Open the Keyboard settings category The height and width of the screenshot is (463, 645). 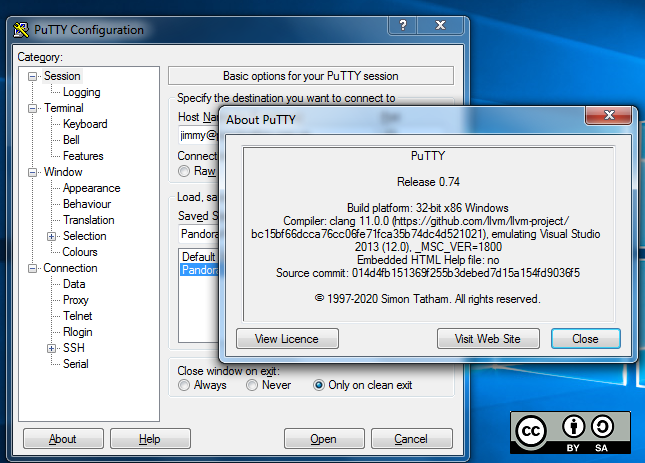click(x=85, y=124)
